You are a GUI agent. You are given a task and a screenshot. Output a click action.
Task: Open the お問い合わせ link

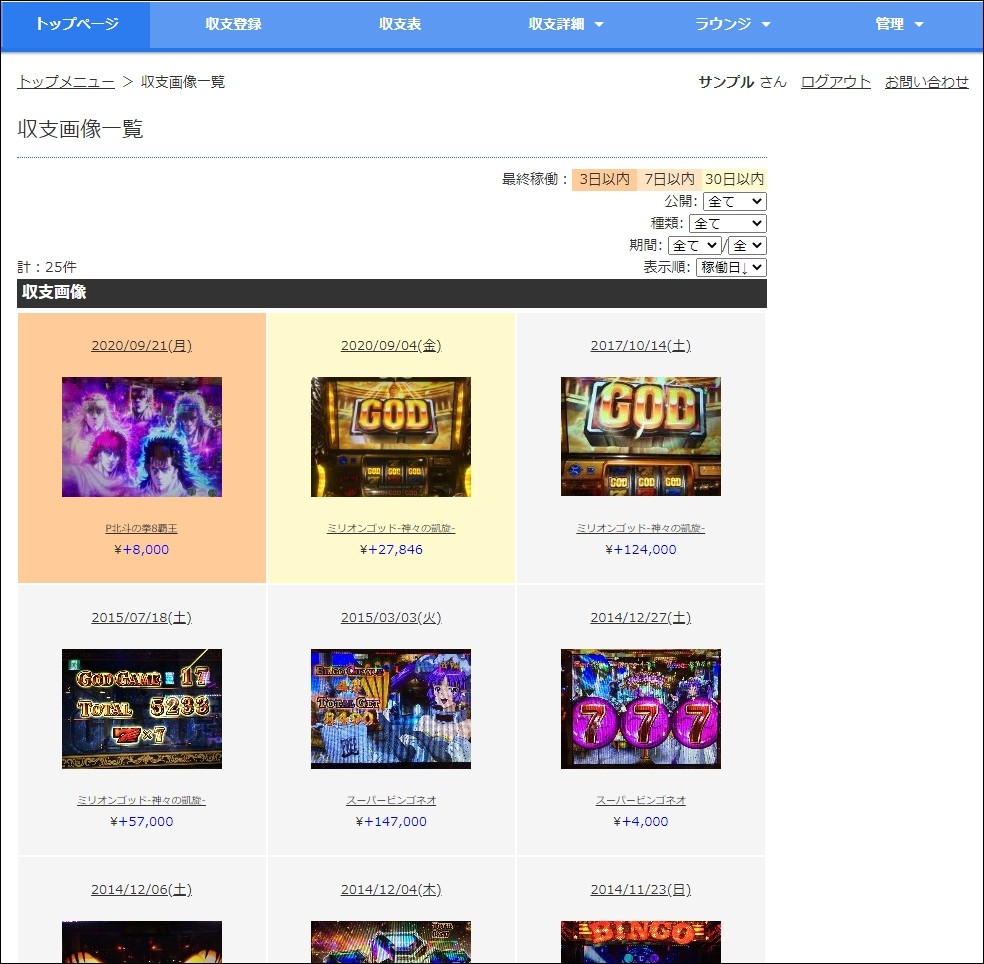[x=926, y=82]
